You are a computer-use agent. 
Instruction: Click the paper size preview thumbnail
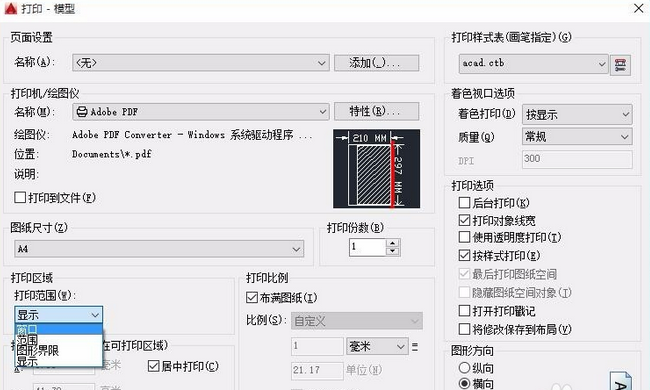376,169
